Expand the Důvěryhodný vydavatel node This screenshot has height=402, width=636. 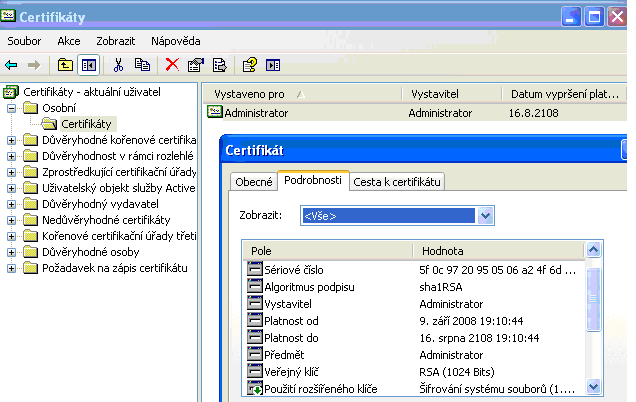11,204
